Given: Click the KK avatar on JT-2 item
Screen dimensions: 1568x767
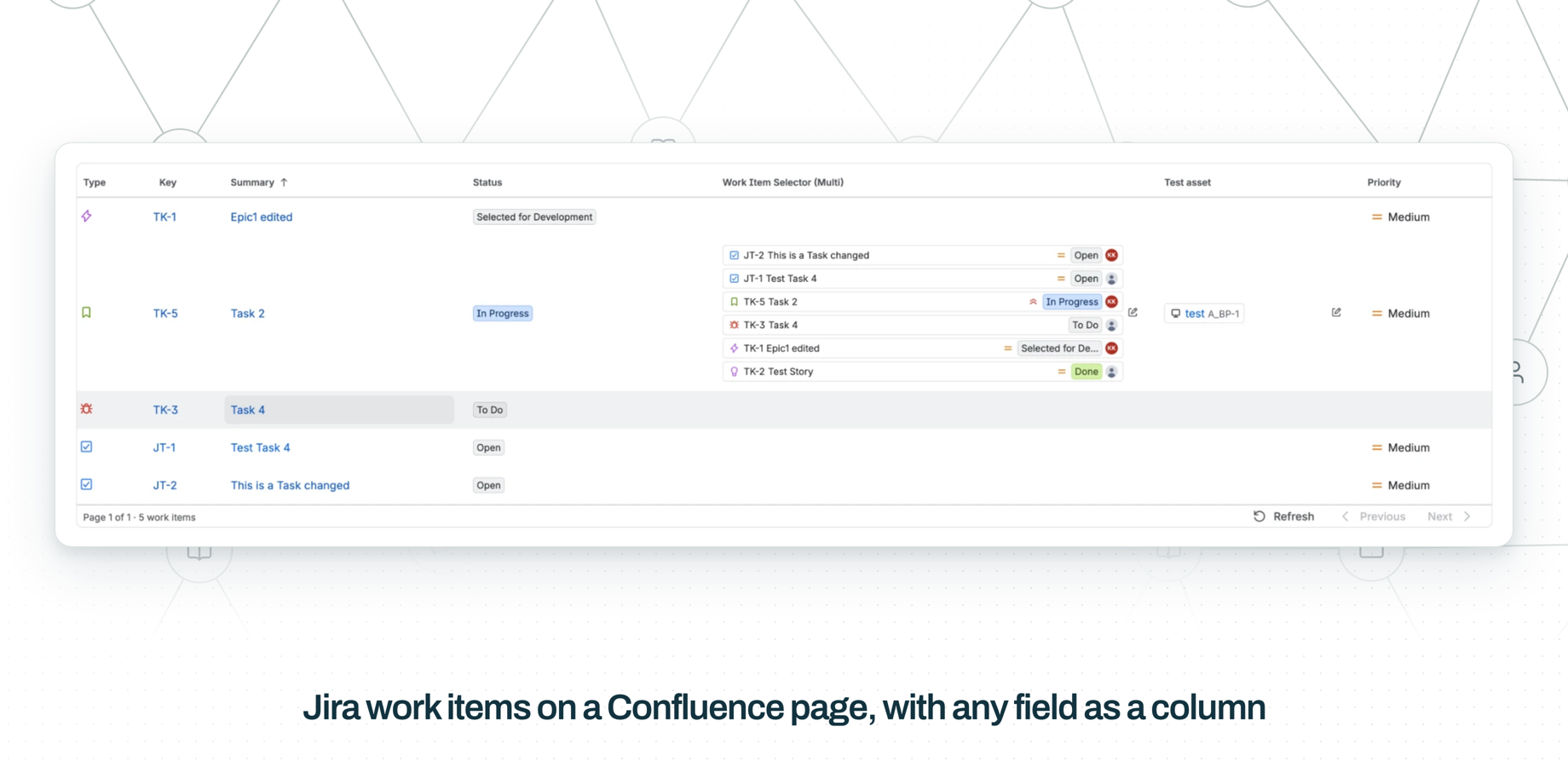Looking at the screenshot, I should pos(1111,255).
